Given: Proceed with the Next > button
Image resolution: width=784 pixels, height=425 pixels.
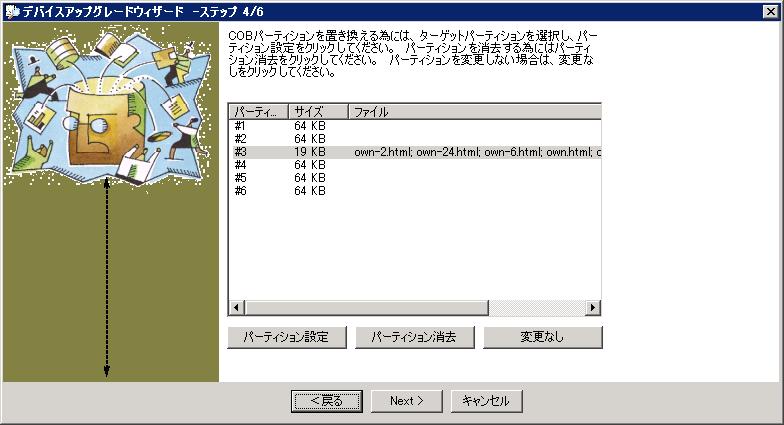Looking at the screenshot, I should 406,401.
